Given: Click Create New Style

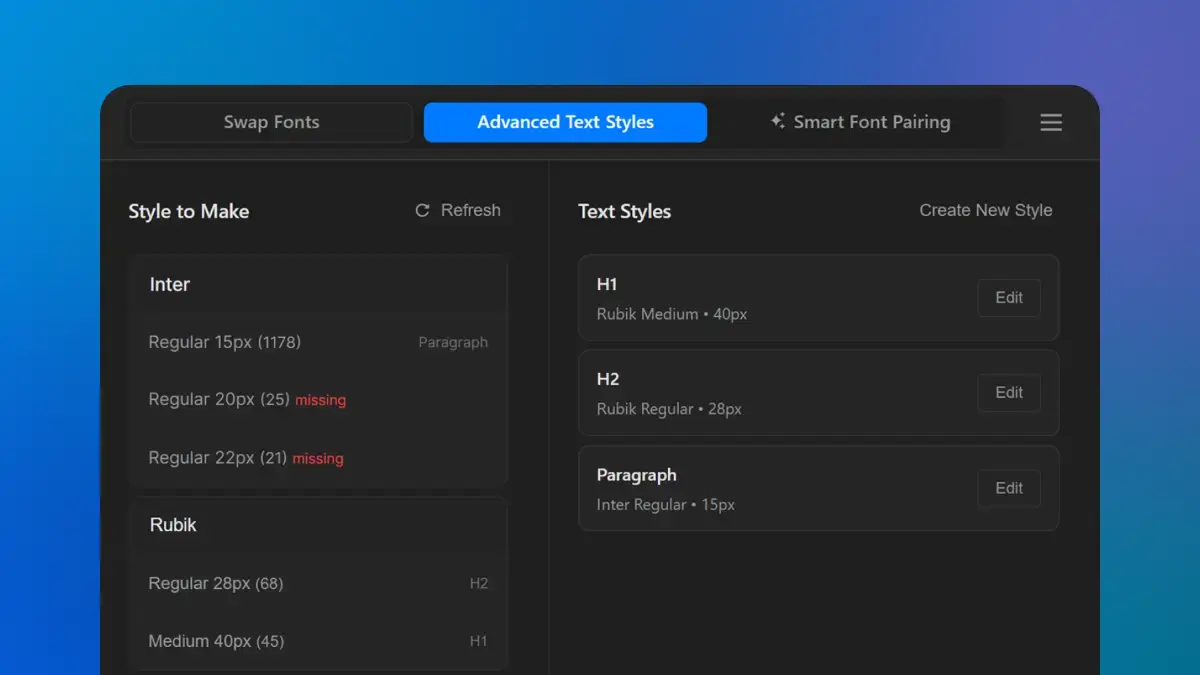Looking at the screenshot, I should pos(986,210).
